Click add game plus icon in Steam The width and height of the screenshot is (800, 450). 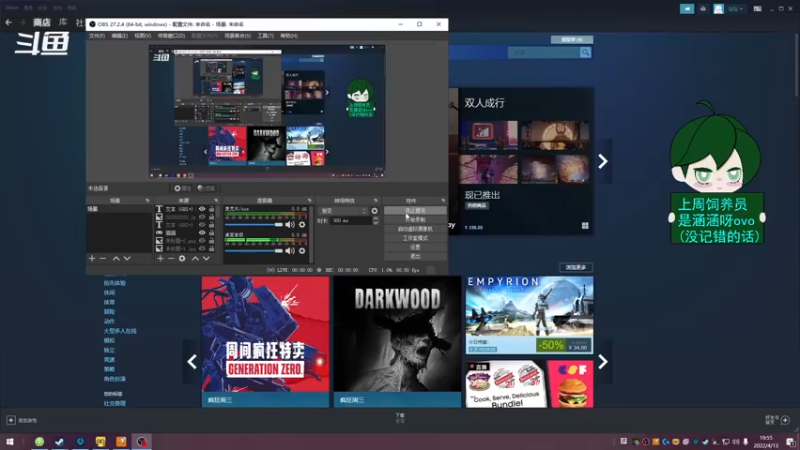[x=11, y=420]
